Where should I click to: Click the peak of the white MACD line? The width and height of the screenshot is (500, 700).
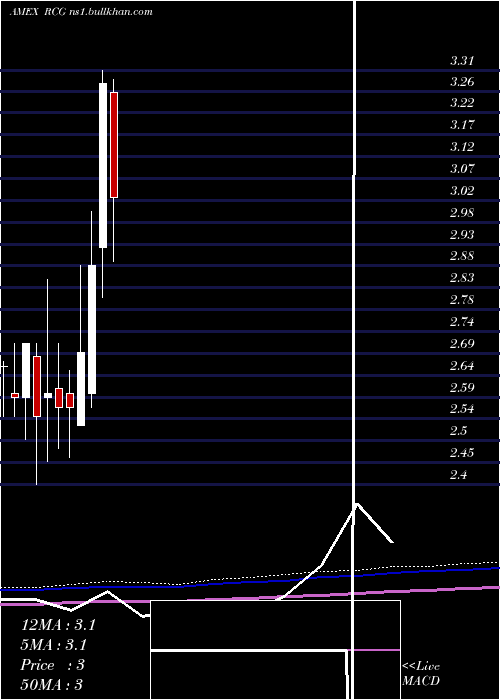pyautogui.click(x=357, y=504)
